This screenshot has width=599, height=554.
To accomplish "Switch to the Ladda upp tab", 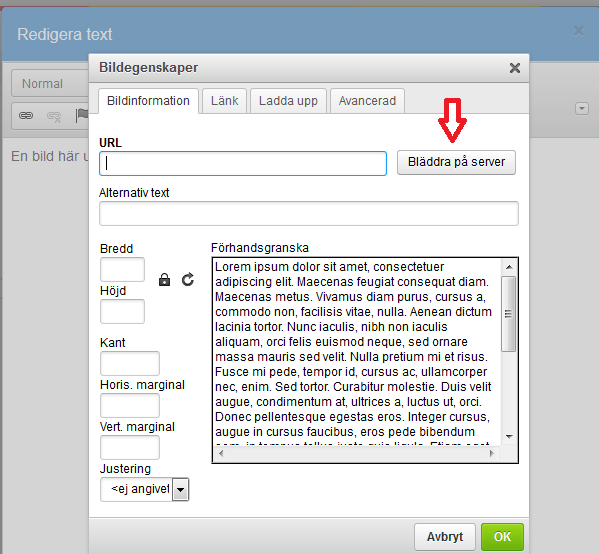I will (288, 101).
